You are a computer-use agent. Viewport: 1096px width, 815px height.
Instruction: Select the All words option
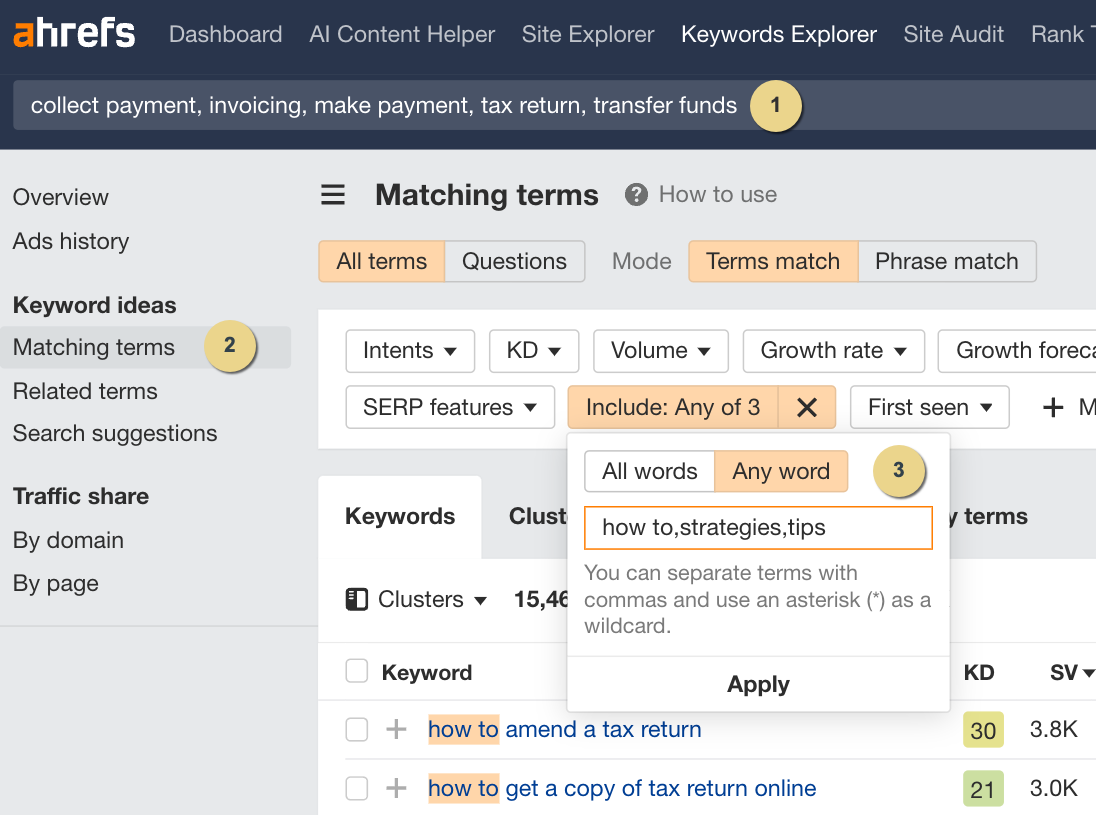[649, 471]
